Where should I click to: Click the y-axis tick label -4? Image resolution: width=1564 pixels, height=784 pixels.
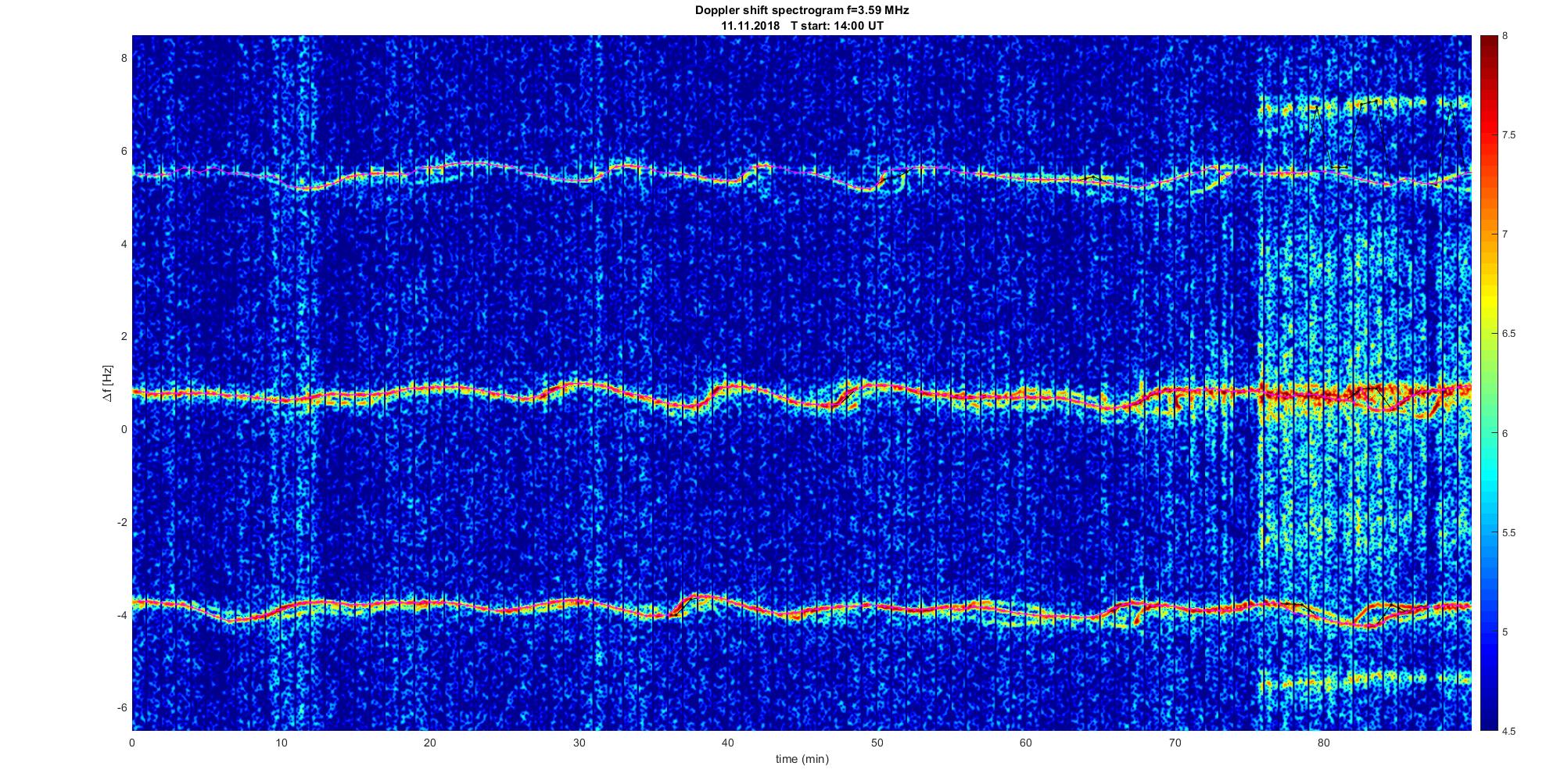[122, 615]
